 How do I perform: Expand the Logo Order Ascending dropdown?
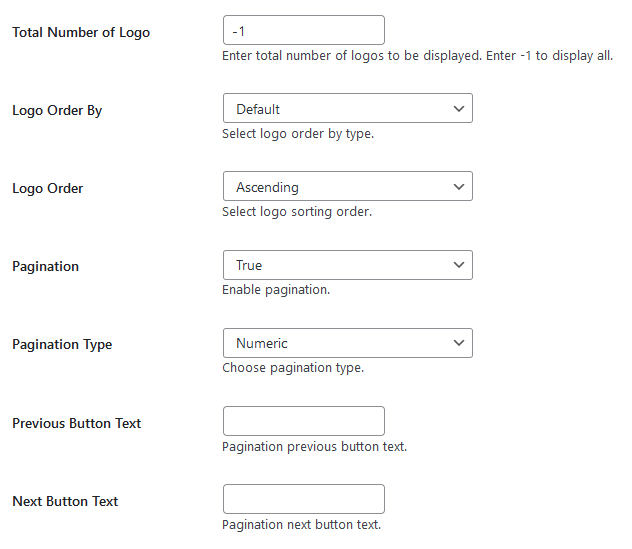pyautogui.click(x=347, y=187)
